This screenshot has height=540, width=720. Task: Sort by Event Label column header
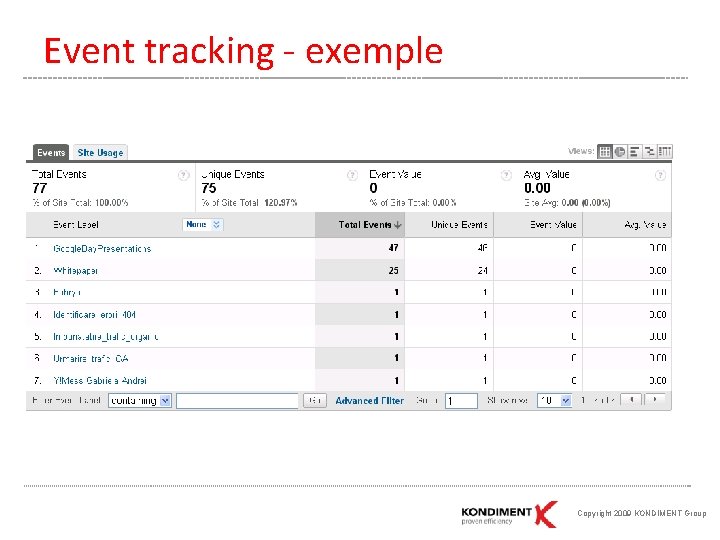tap(76, 225)
